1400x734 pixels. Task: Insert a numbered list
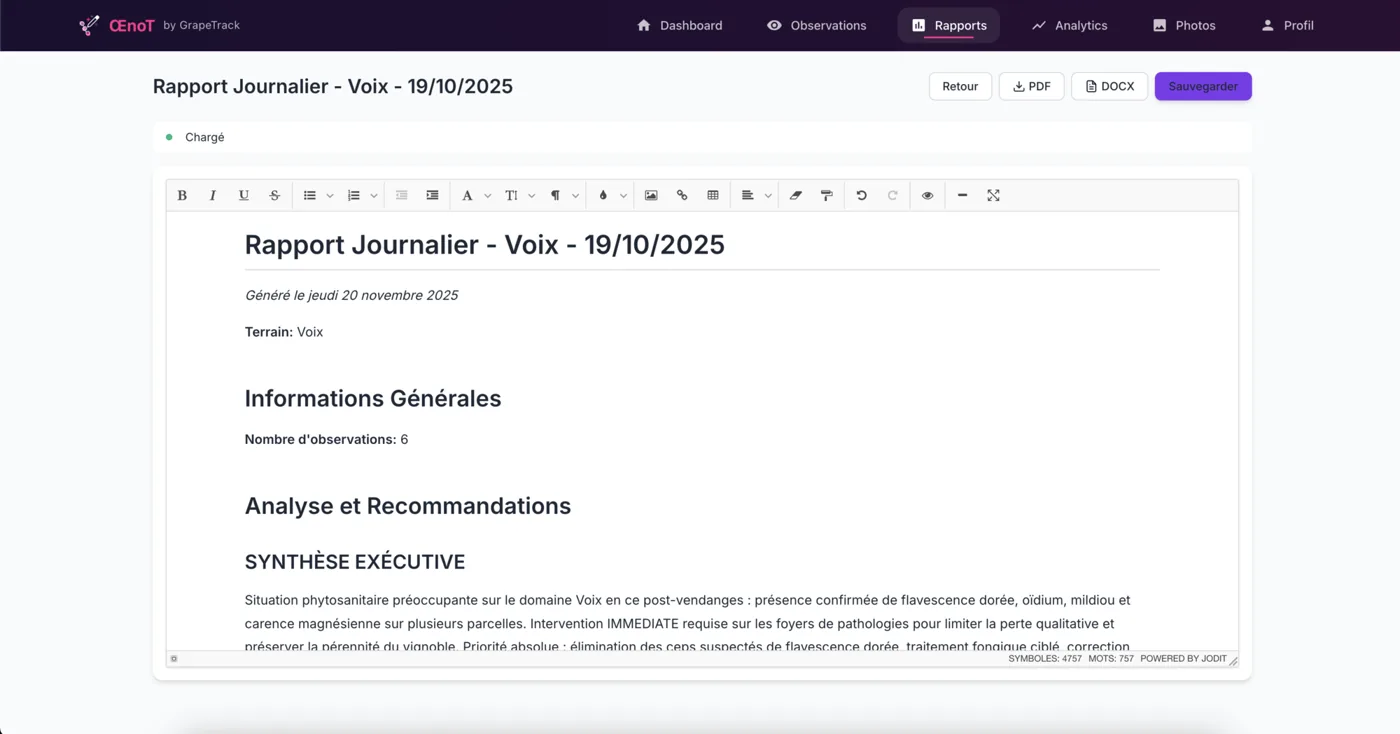coord(354,196)
